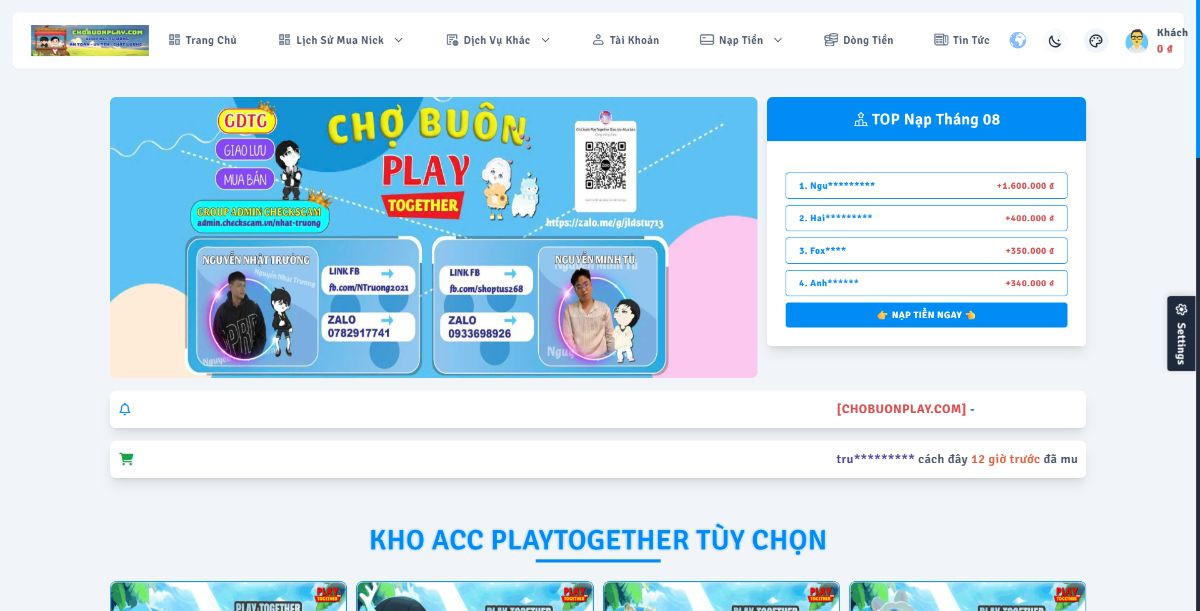Screen dimensions: 1200x611
Task: Click the guest user avatar icon
Action: 1137,41
